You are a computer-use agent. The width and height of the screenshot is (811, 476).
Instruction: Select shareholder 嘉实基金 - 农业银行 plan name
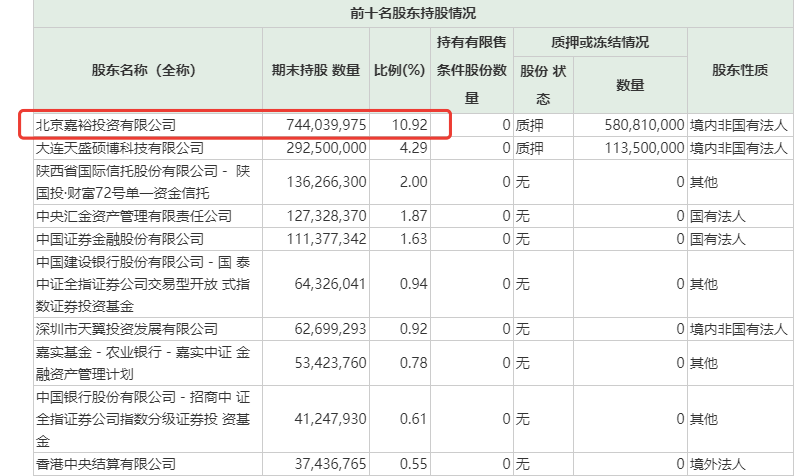coord(143,363)
